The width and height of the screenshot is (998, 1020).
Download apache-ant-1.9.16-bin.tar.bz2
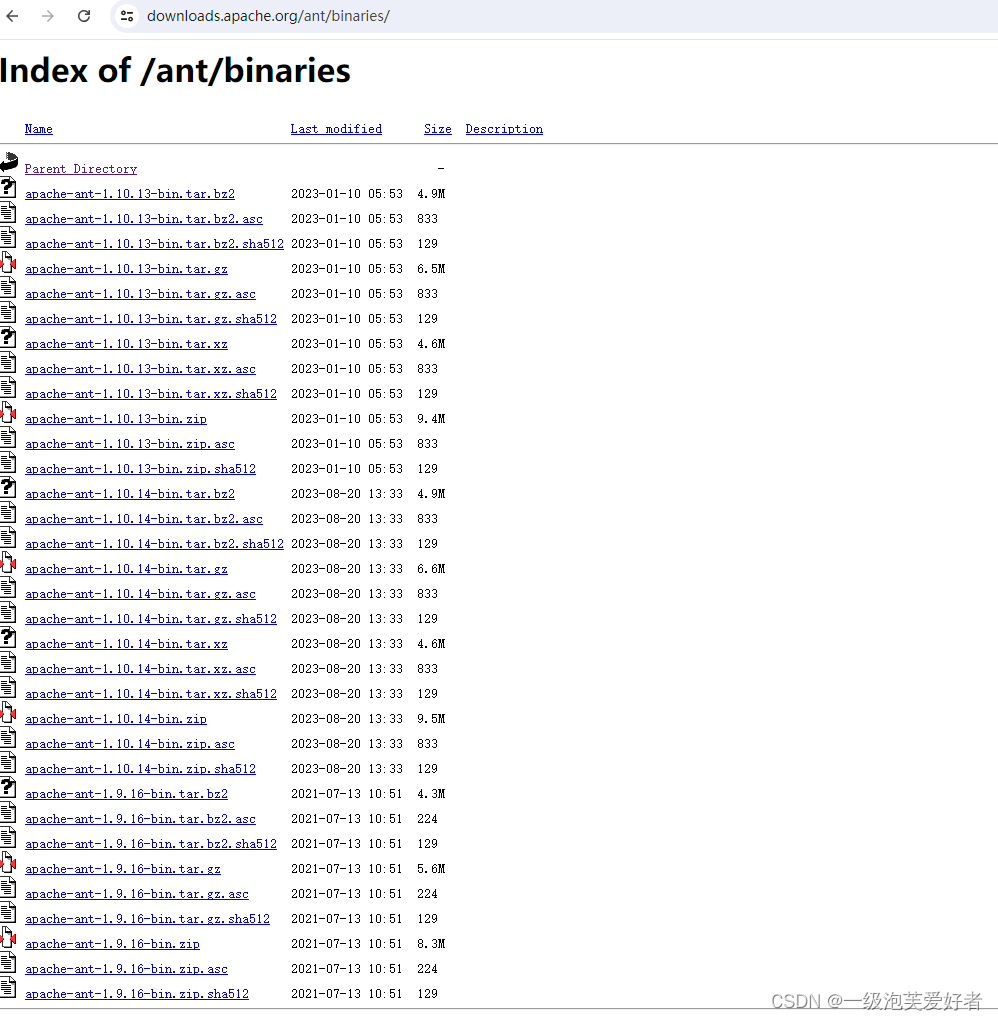[x=126, y=794]
